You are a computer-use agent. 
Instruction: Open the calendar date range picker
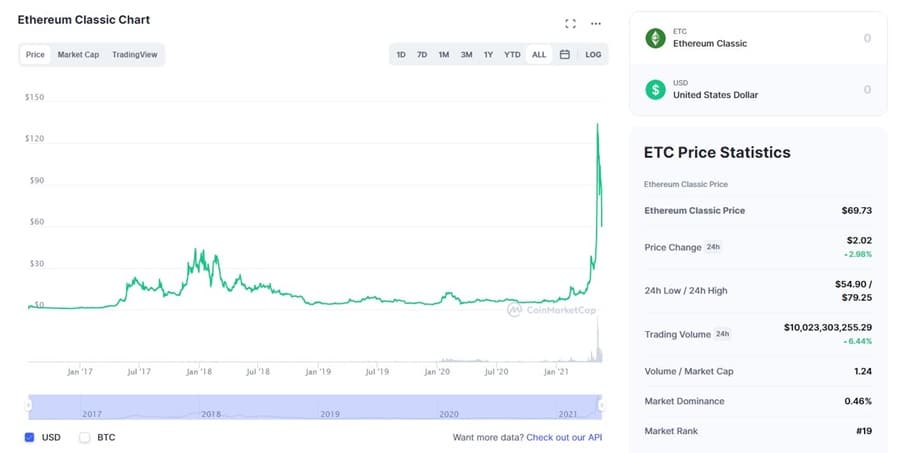tap(564, 54)
